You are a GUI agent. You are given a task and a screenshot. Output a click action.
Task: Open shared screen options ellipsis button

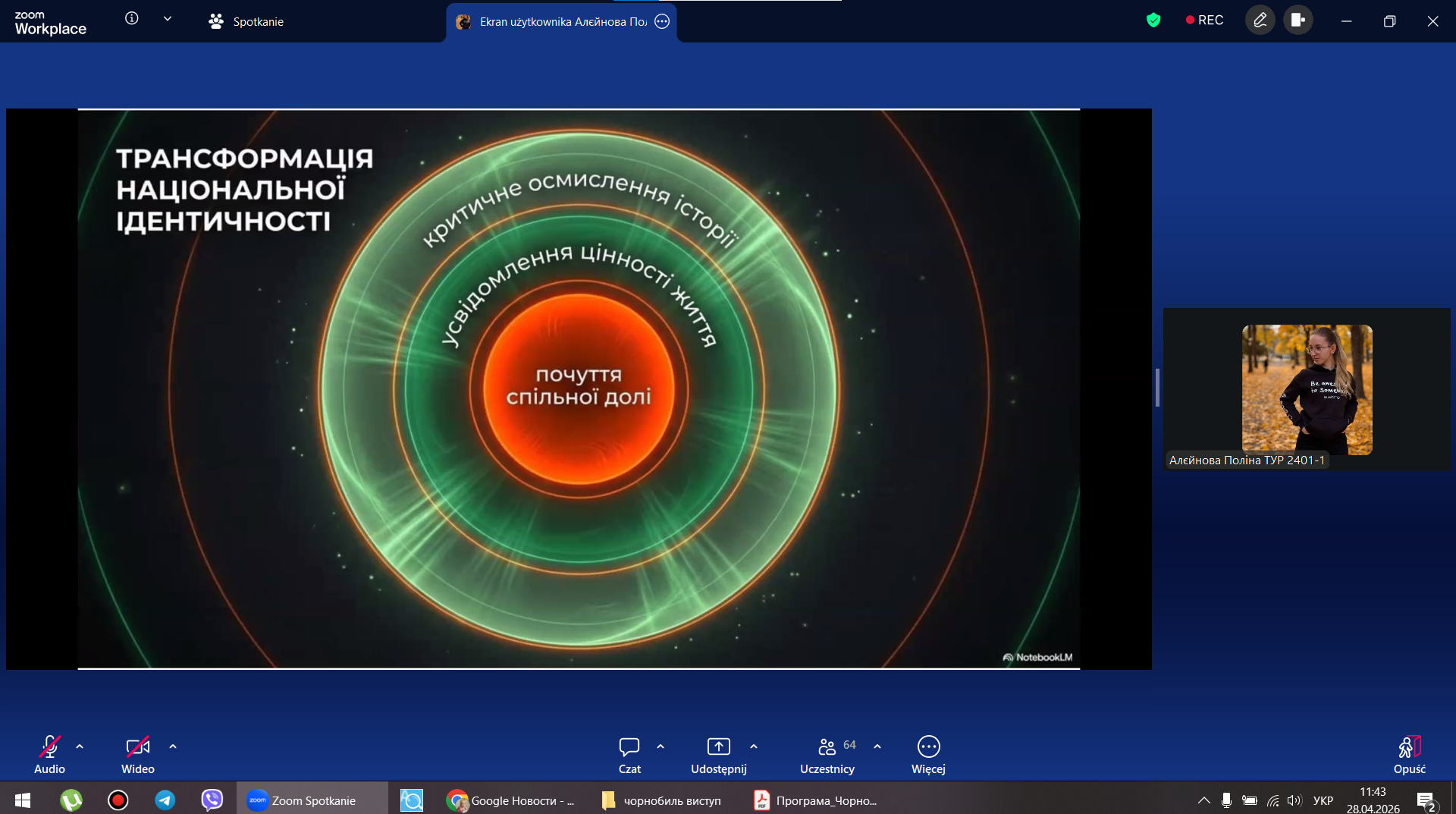click(662, 22)
